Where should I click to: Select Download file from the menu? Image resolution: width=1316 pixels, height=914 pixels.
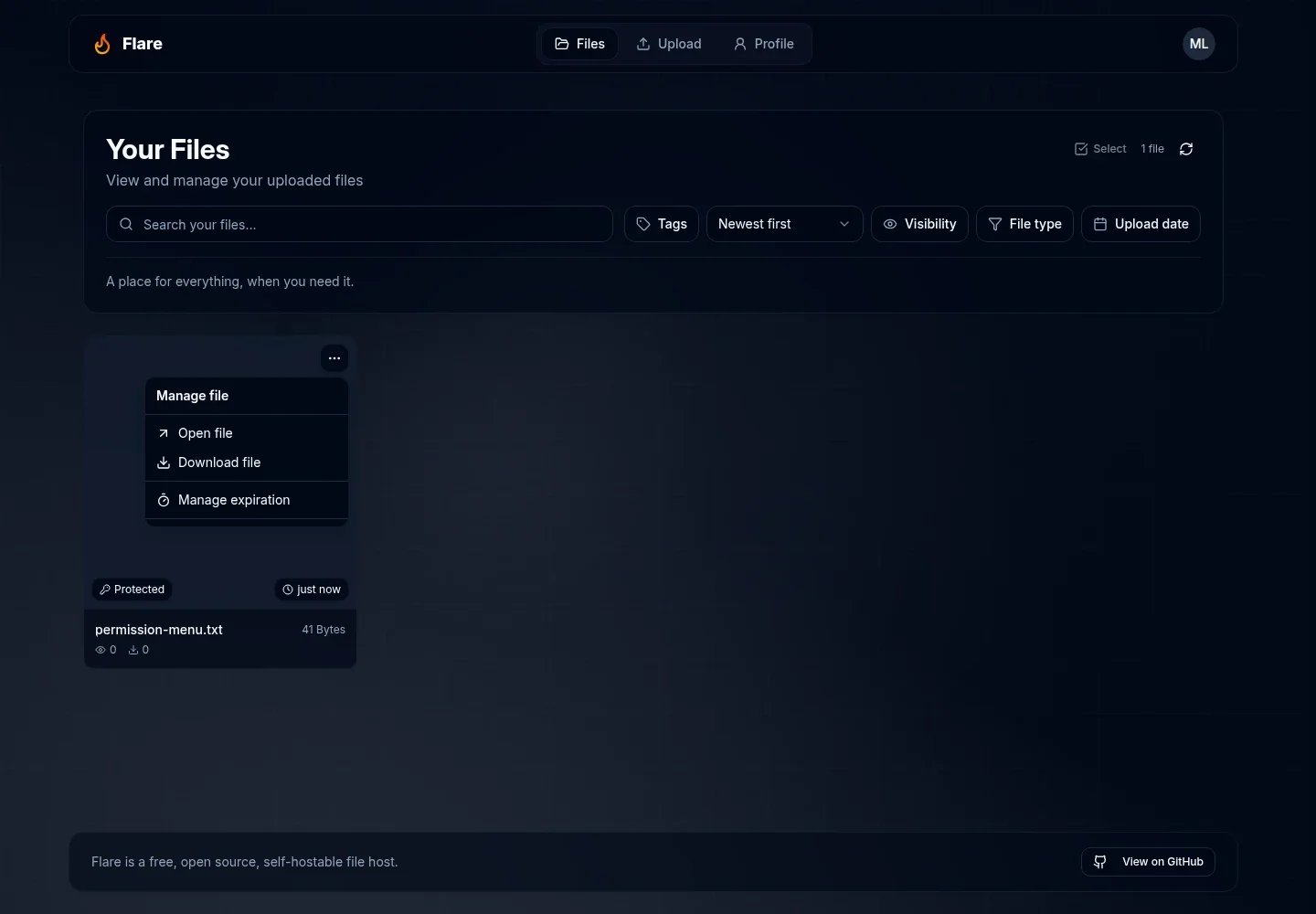tap(247, 462)
